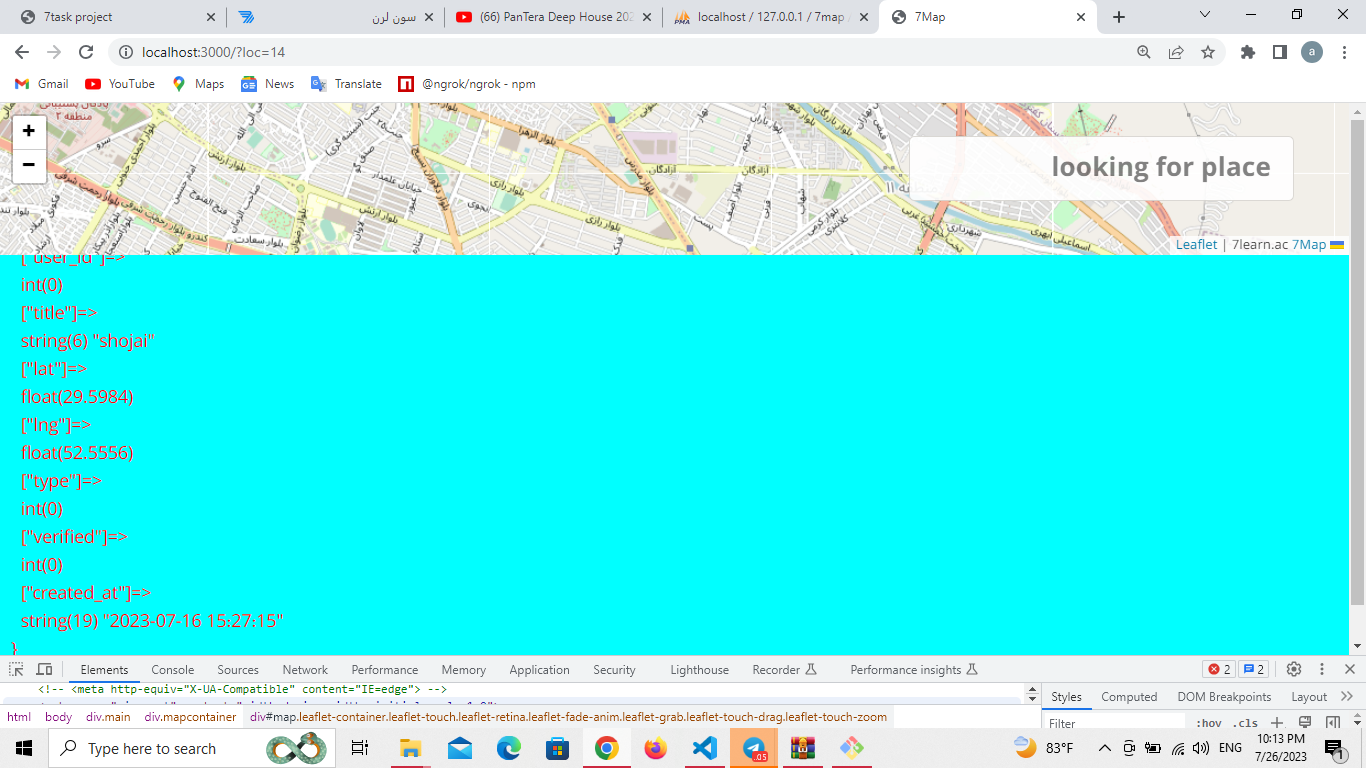
Task: Open Firefox from the taskbar
Action: click(x=656, y=748)
